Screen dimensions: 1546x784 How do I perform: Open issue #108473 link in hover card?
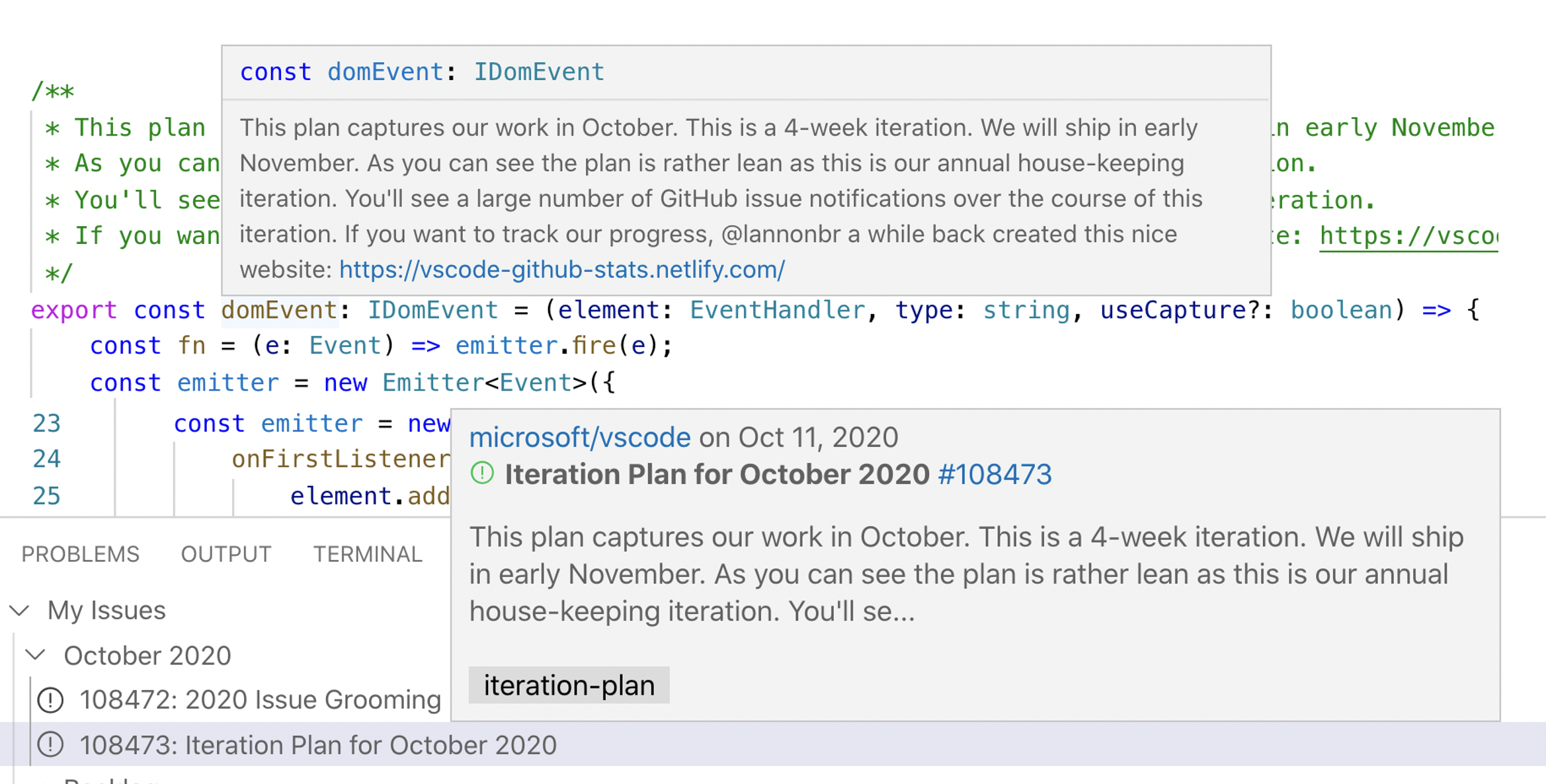pyautogui.click(x=986, y=474)
